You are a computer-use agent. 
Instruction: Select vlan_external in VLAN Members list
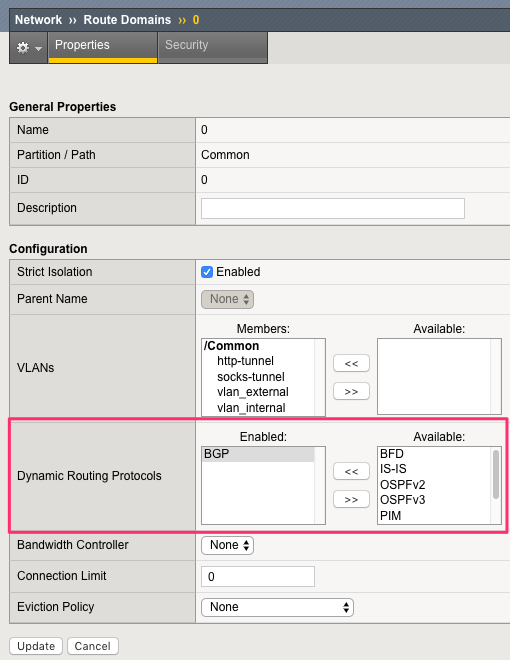click(x=252, y=392)
